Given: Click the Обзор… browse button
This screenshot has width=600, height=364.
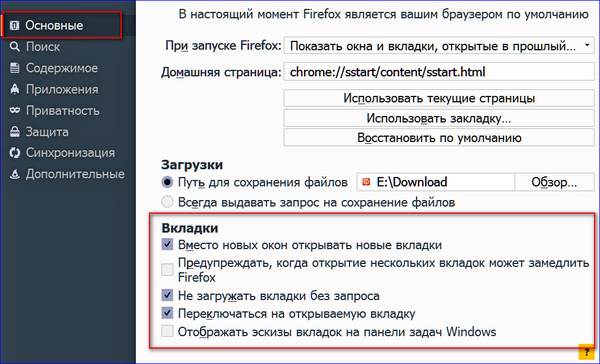Looking at the screenshot, I should click(554, 182).
